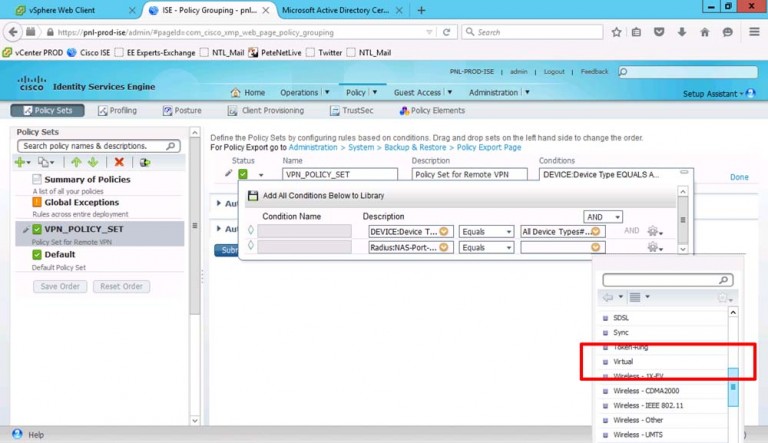Image resolution: width=768 pixels, height=443 pixels.
Task: Select Wireless - CDMA2000 list entry
Action: (x=646, y=391)
